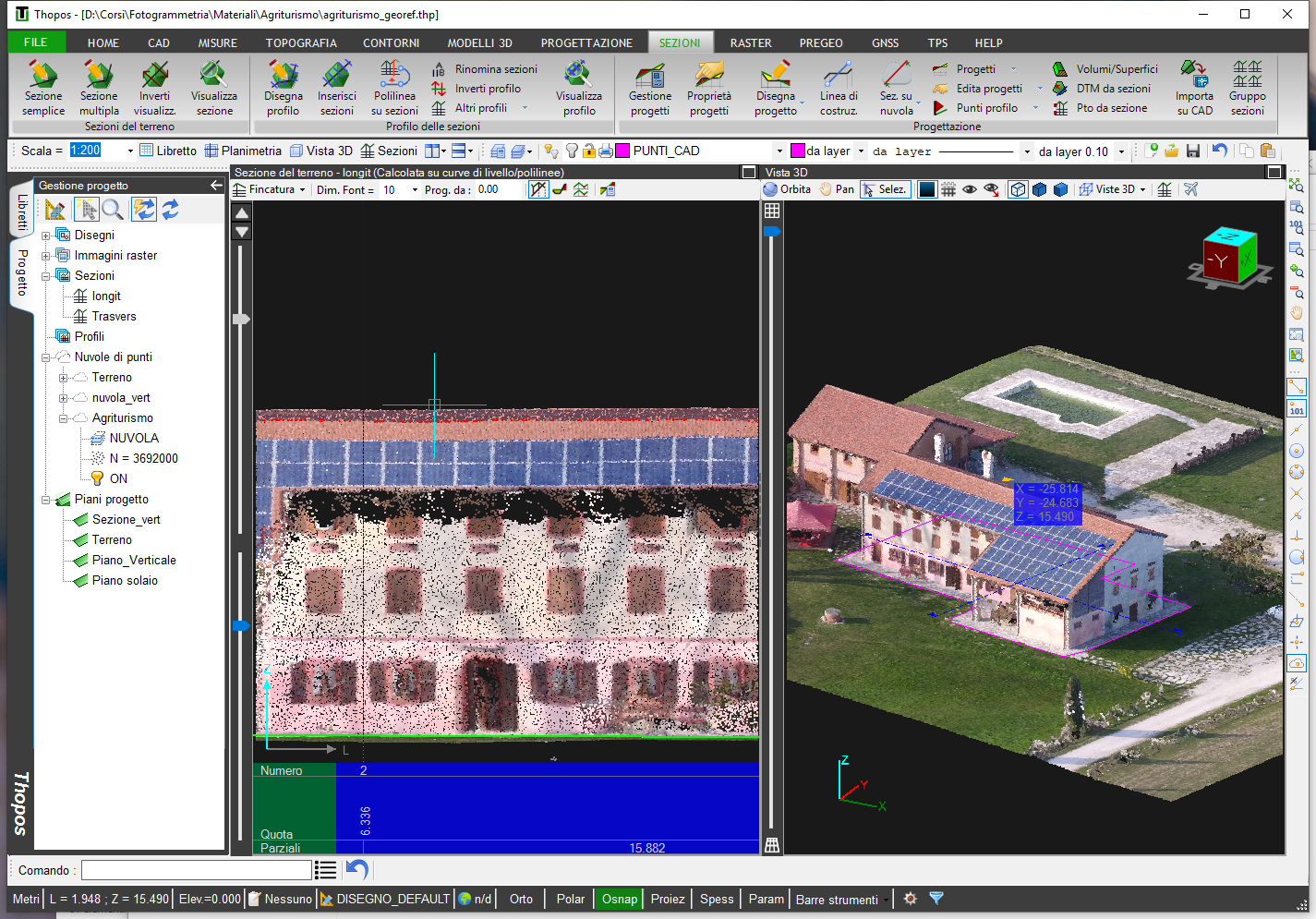The width and height of the screenshot is (1316, 919).
Task: Click the Comando input field
Action: click(196, 870)
